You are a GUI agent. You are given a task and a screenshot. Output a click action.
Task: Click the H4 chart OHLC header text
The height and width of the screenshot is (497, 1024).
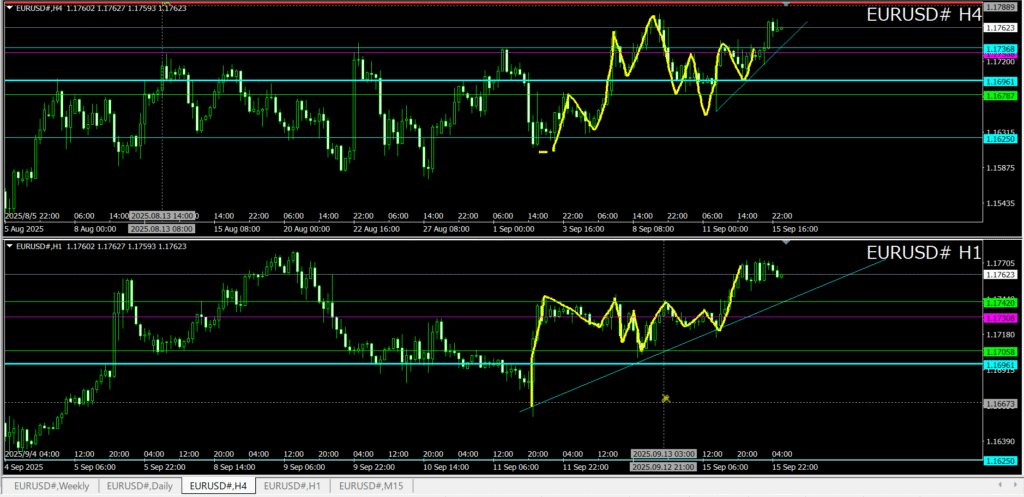[x=101, y=8]
